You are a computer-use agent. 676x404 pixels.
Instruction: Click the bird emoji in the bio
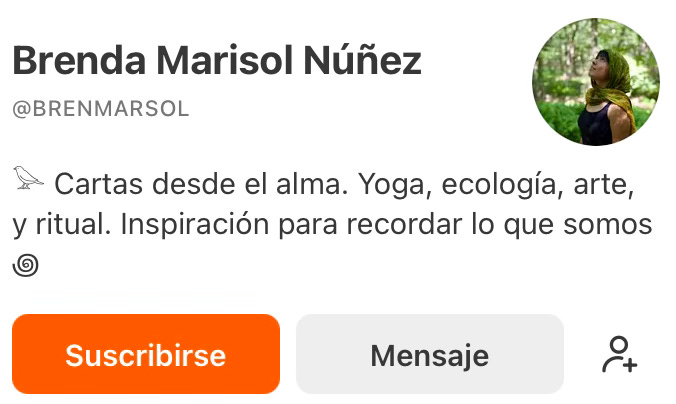point(28,177)
